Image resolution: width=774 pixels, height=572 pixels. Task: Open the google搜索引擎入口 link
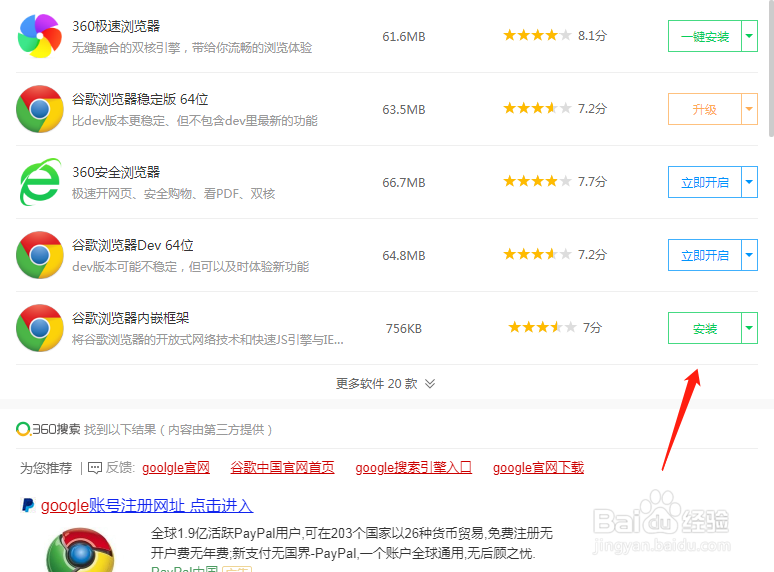(414, 467)
